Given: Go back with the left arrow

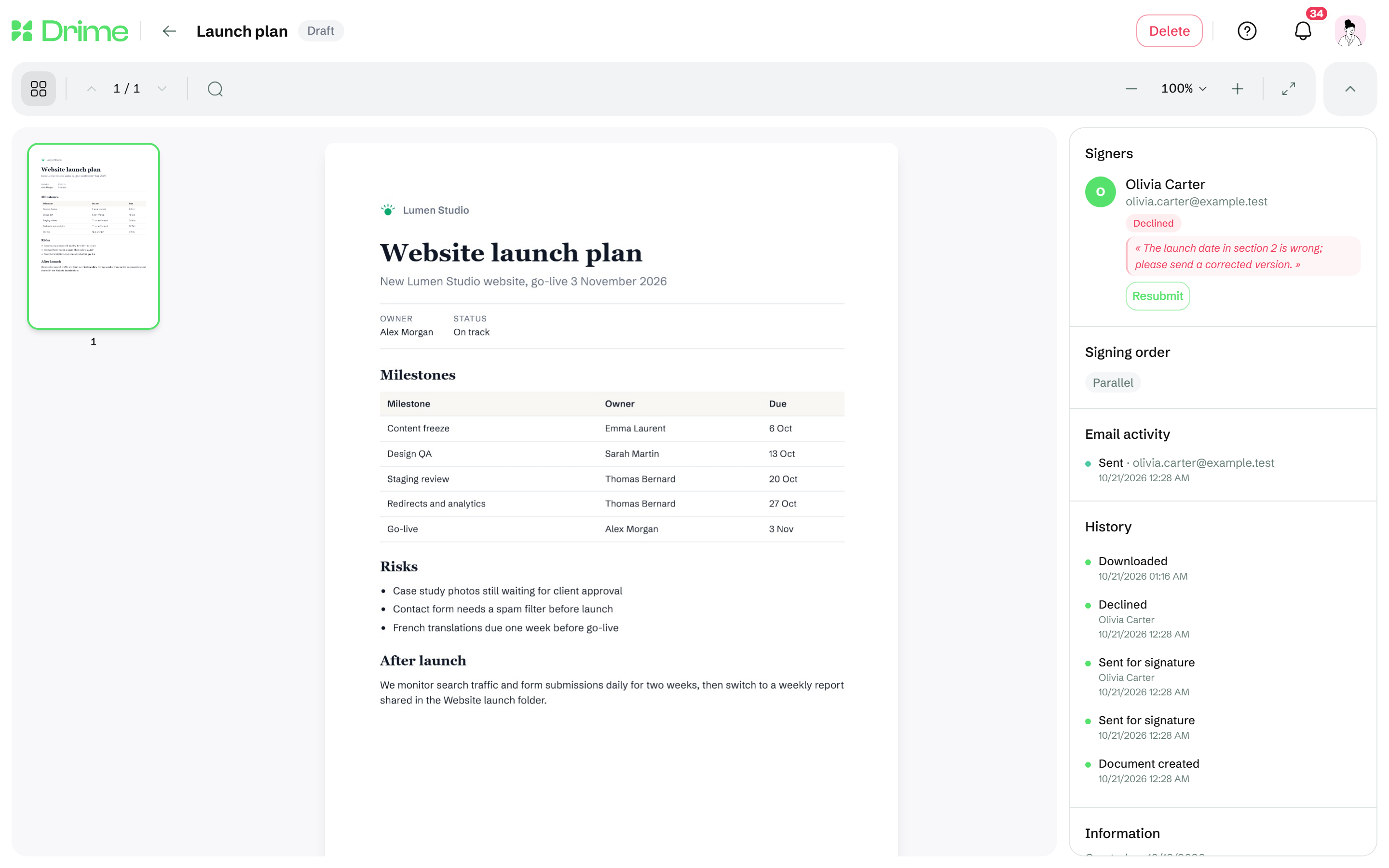Looking at the screenshot, I should (x=169, y=31).
